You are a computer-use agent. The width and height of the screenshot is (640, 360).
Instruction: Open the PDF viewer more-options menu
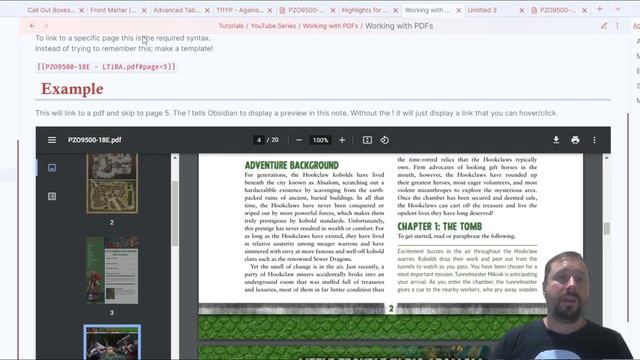[594, 140]
